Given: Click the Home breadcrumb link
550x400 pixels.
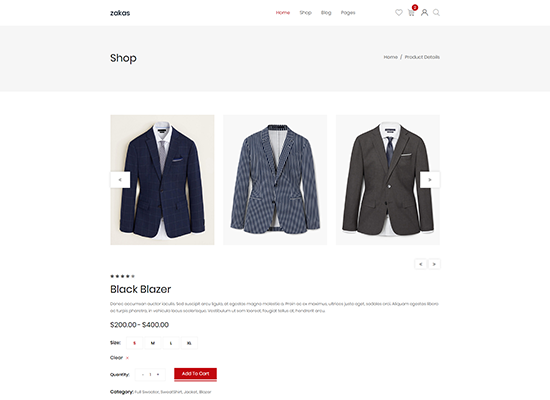Looking at the screenshot, I should 390,57.
